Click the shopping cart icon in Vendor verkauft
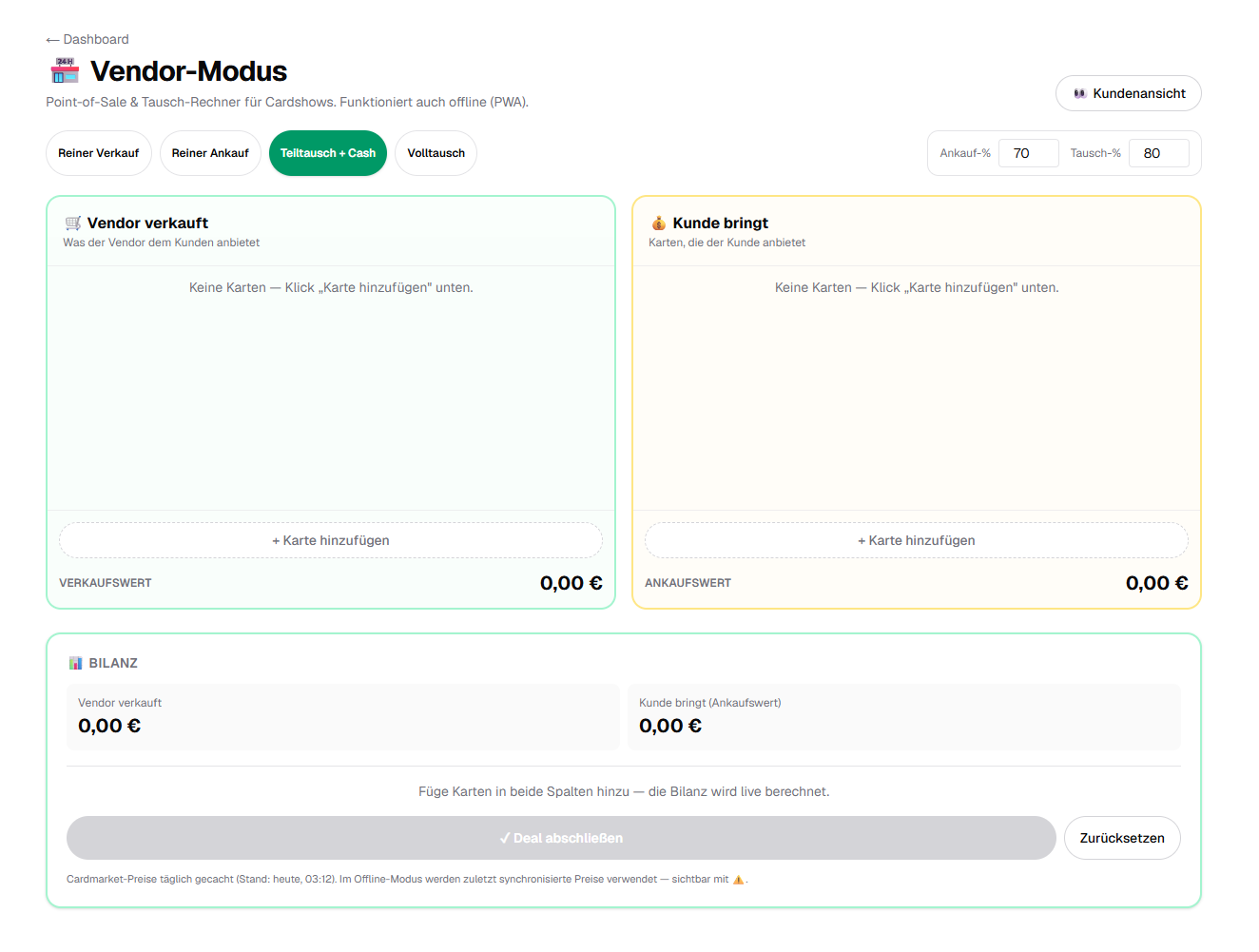Viewport: 1259px width, 952px height. [x=73, y=223]
